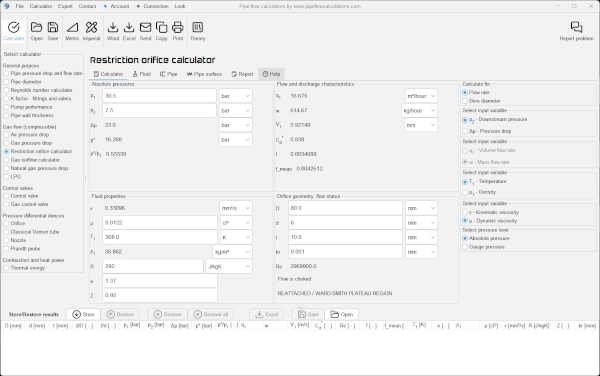This screenshot has height=376, width=600.
Task: Click the Save disk icon in toolbar
Action: coord(53,27)
